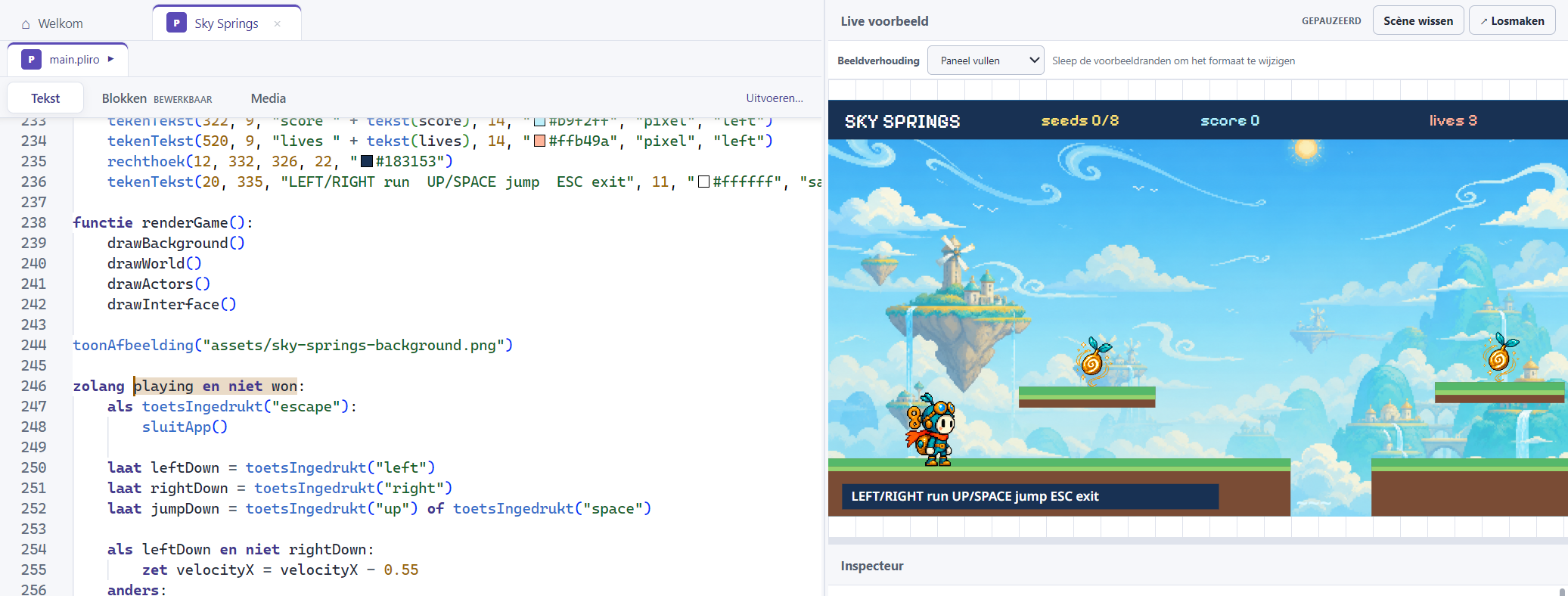Open the Welkom home tab
Image resolution: width=1568 pixels, height=596 pixels.
click(53, 23)
